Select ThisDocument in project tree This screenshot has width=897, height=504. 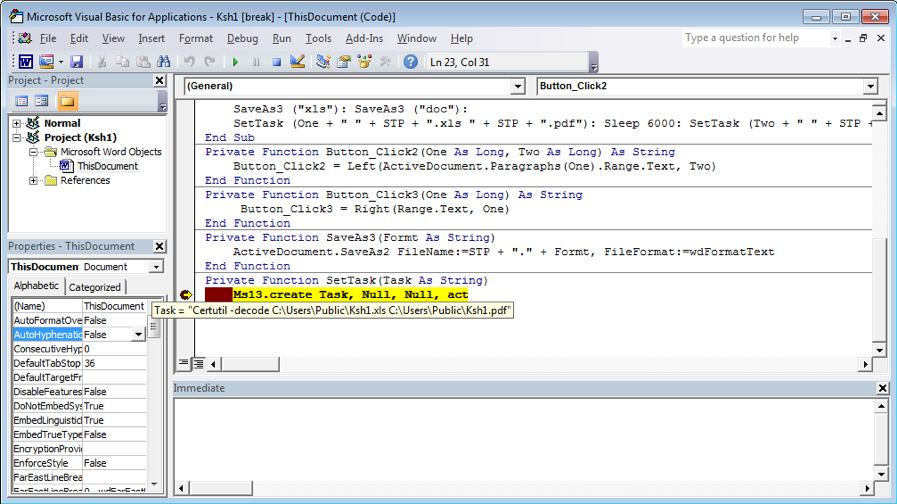108,166
